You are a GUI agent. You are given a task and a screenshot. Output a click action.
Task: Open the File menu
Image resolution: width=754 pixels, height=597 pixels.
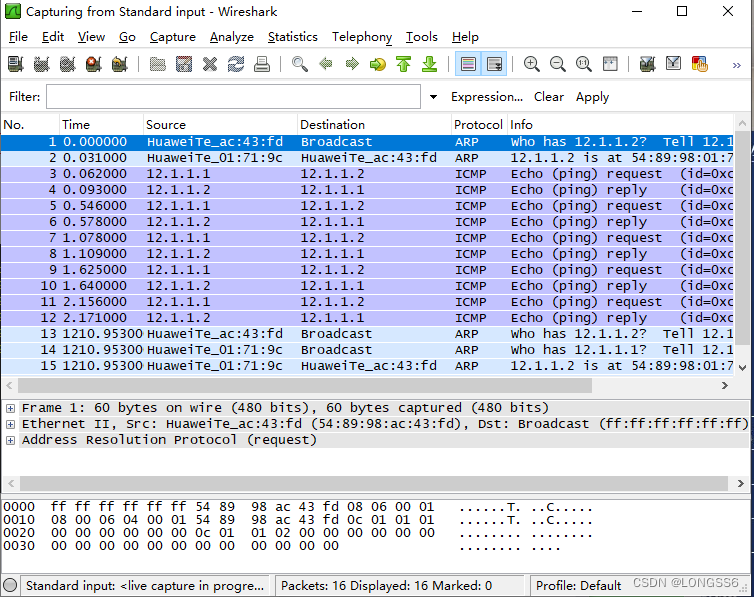[x=18, y=37]
